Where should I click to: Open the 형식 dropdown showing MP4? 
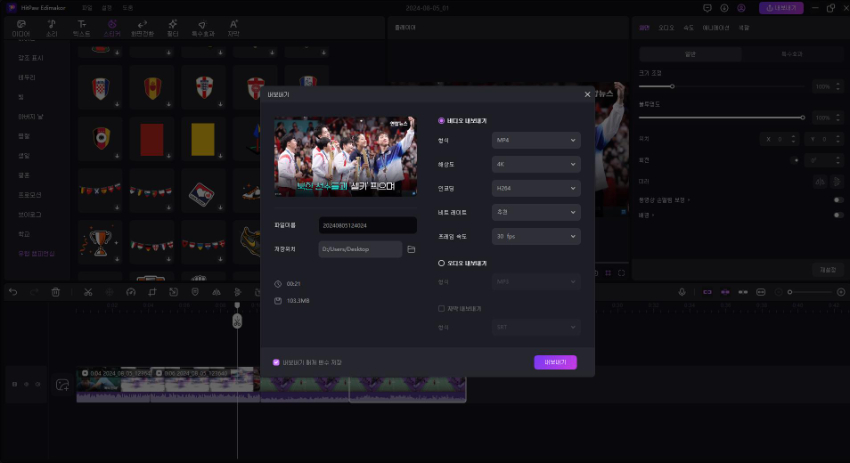coord(536,141)
